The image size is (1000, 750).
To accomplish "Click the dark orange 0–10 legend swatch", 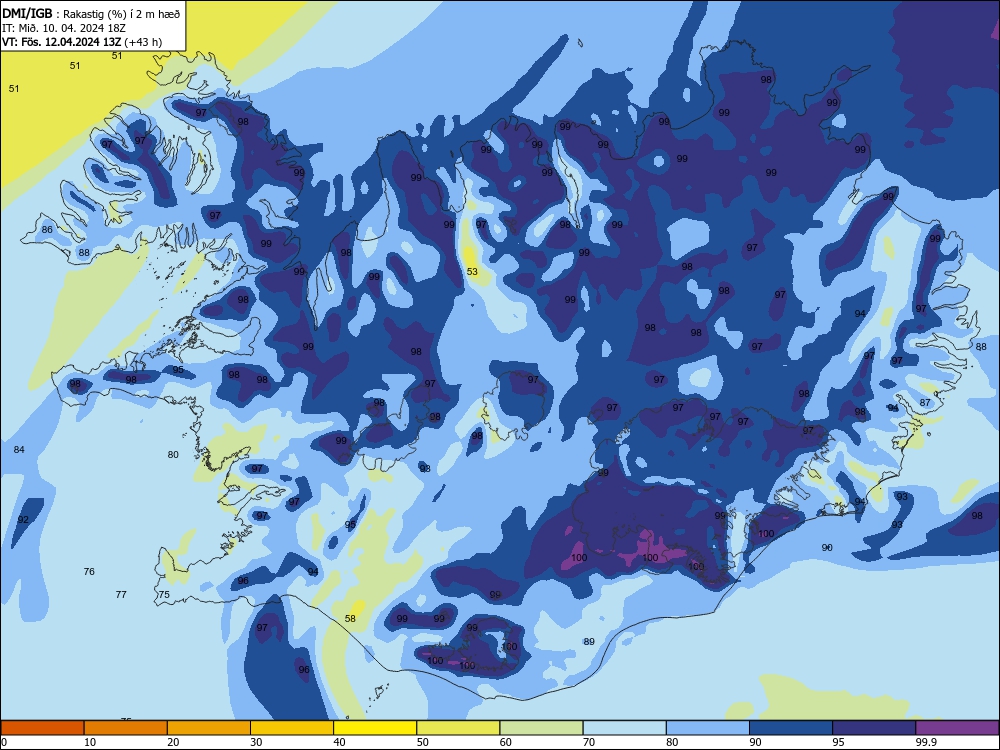I will (x=42, y=728).
